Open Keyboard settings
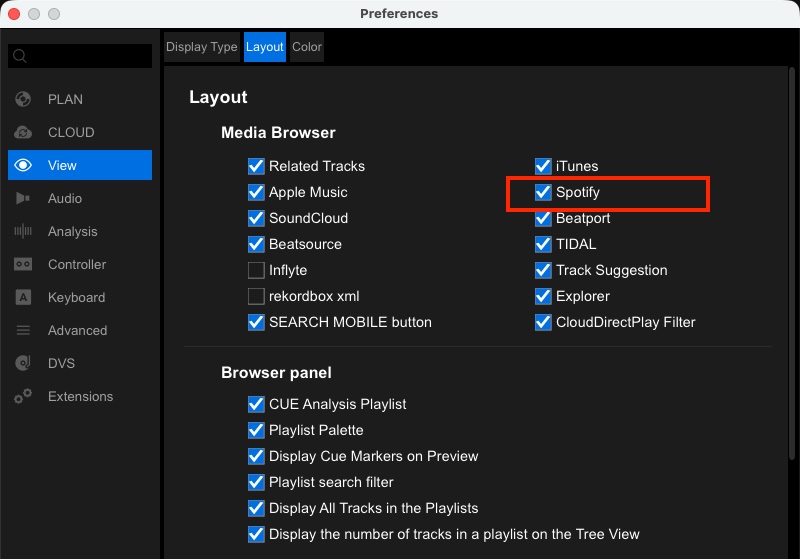800x559 pixels. tap(77, 297)
